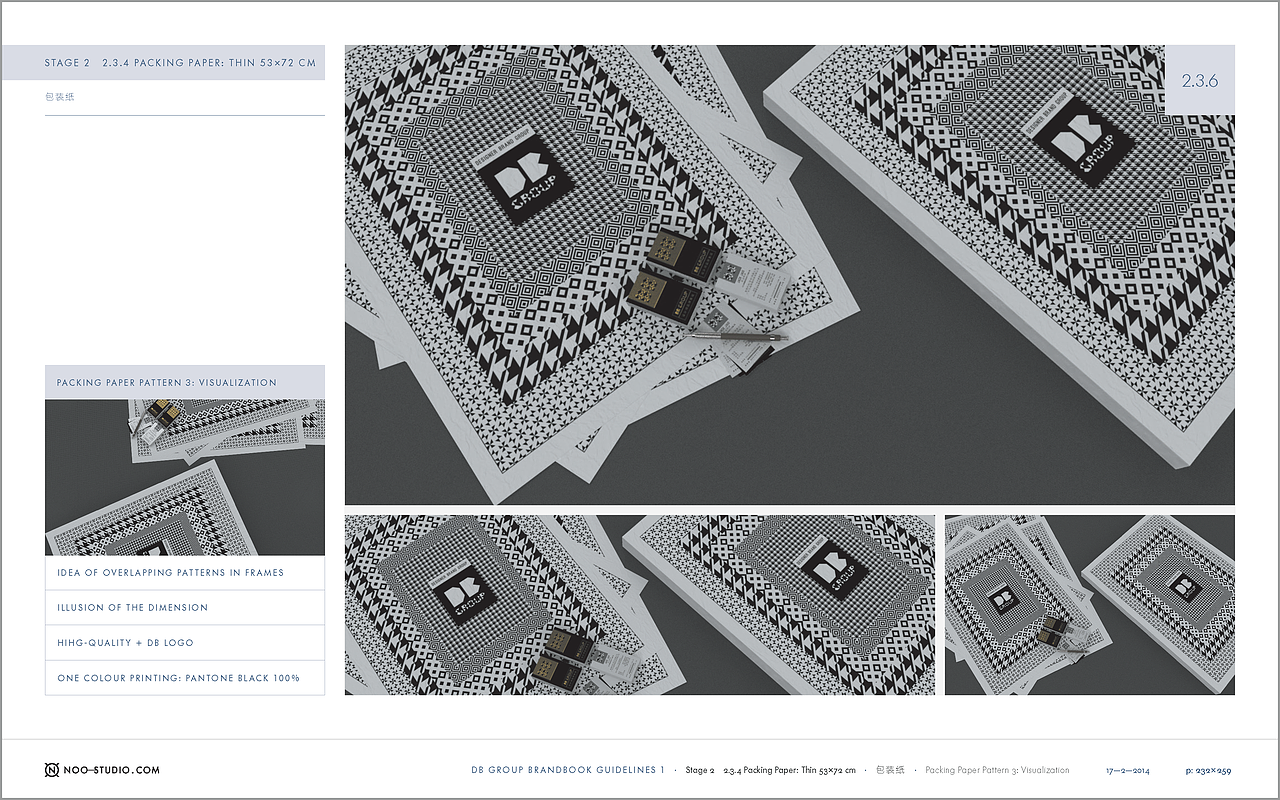Open the bottom right packing paper image
Screen dimensions: 1280x800
pyautogui.click(x=1090, y=605)
